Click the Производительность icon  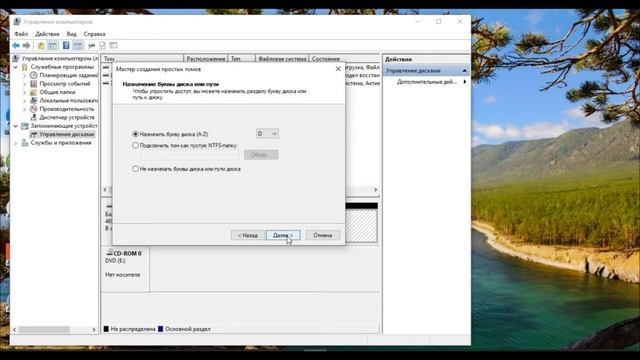[x=33, y=109]
